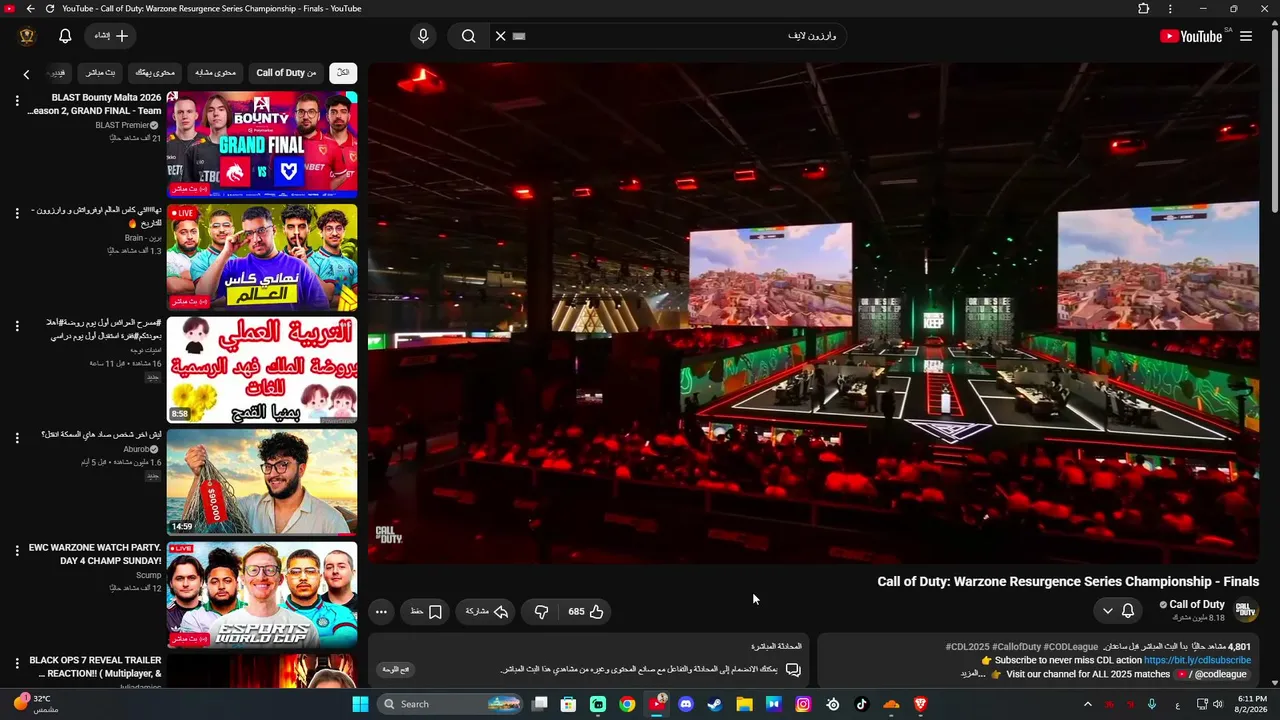Dislike the video with the thumbs-down button

(x=541, y=611)
